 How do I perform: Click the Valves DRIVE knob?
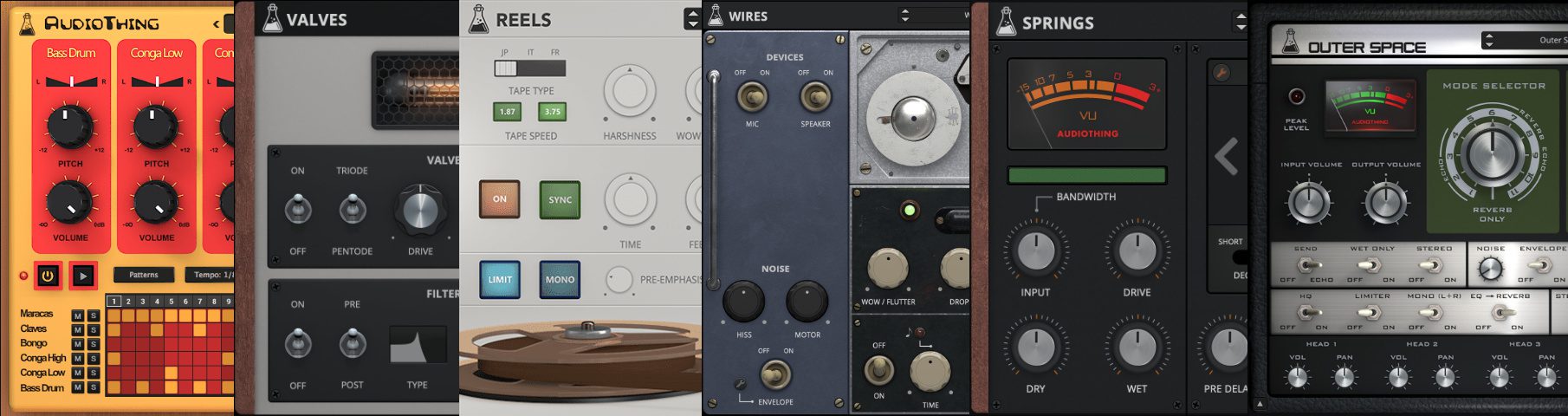coord(420,211)
